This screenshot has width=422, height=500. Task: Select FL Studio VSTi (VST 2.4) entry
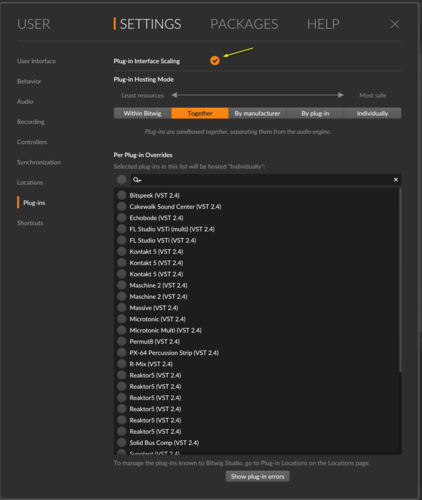[163, 240]
